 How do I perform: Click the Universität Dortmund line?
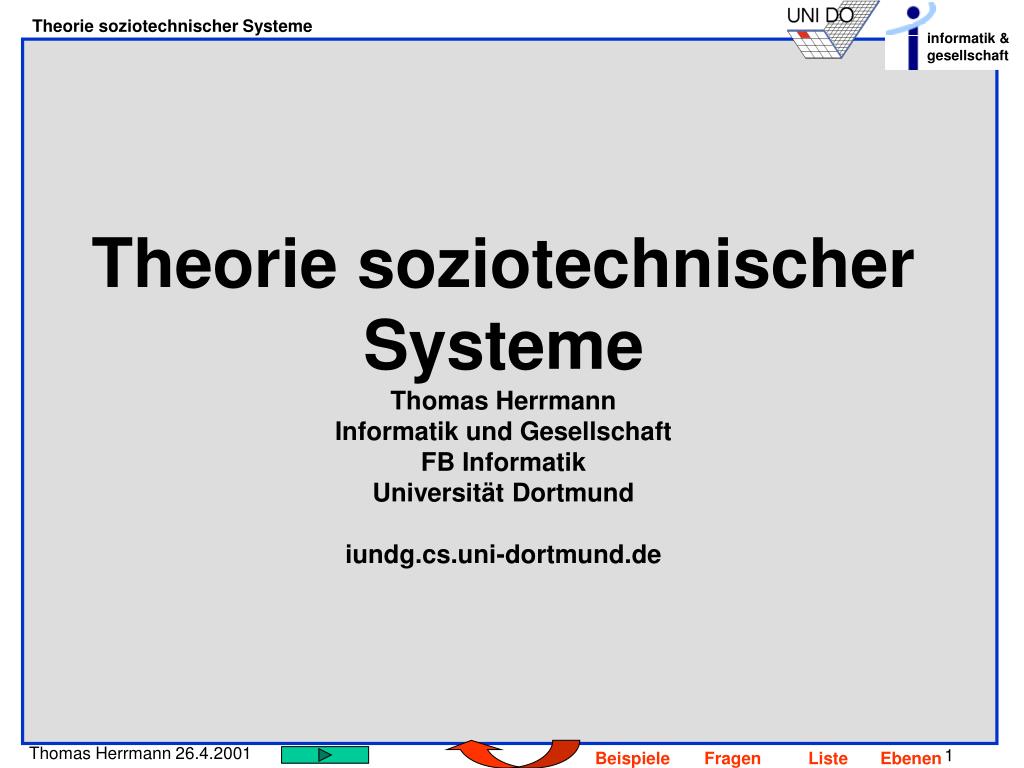[x=503, y=493]
